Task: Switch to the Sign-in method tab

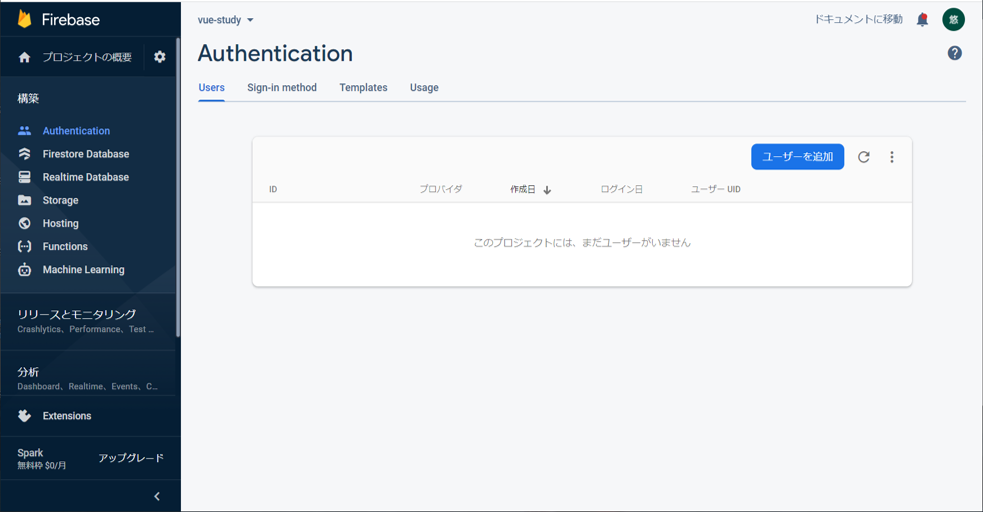Action: pyautogui.click(x=282, y=88)
